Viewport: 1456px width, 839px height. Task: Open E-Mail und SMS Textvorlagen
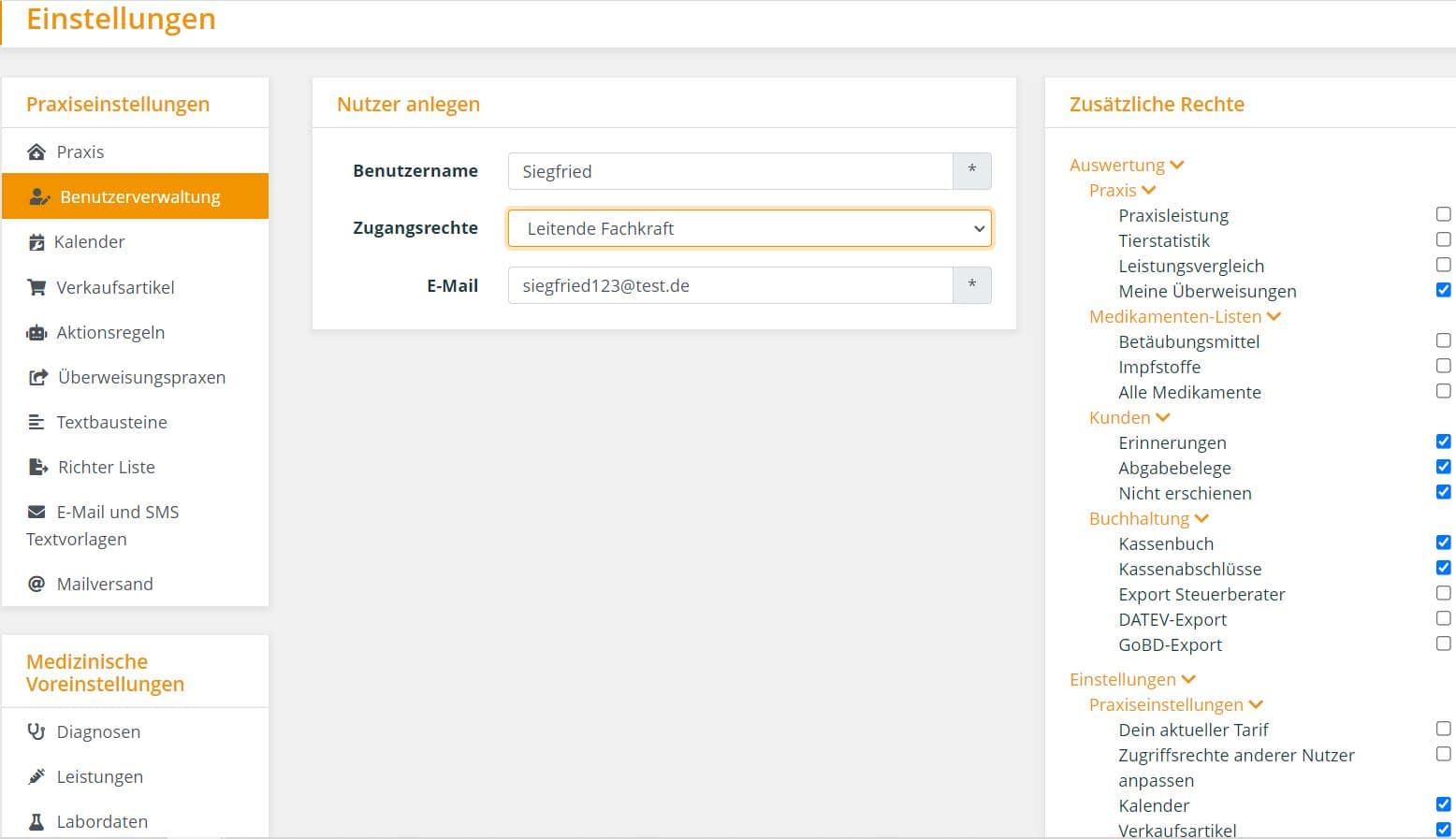[x=135, y=525]
